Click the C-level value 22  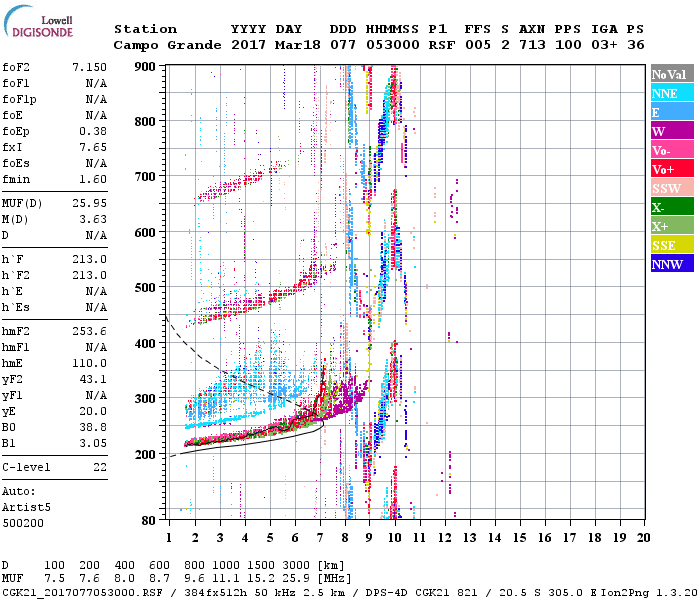tap(100, 467)
